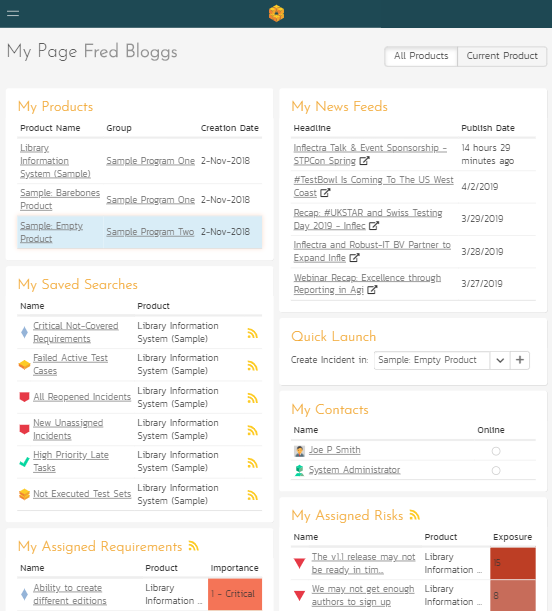Open Joe P Smith contact profile
The height and width of the screenshot is (611, 552).
[x=335, y=450]
